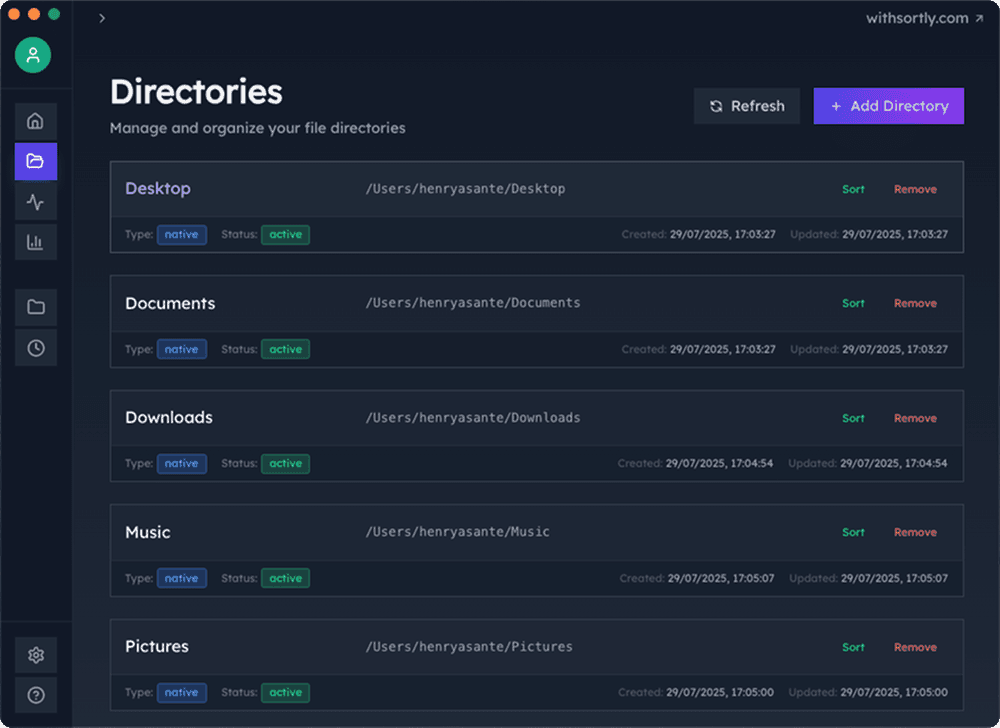Open the Home icon in the sidebar
1000x728 pixels.
[x=35, y=120]
